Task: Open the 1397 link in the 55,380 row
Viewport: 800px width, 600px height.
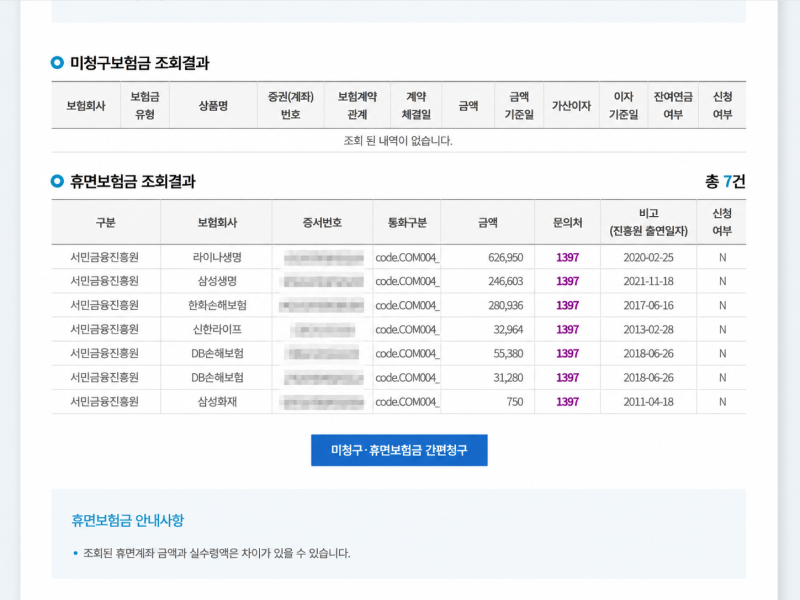Action: pyautogui.click(x=567, y=354)
